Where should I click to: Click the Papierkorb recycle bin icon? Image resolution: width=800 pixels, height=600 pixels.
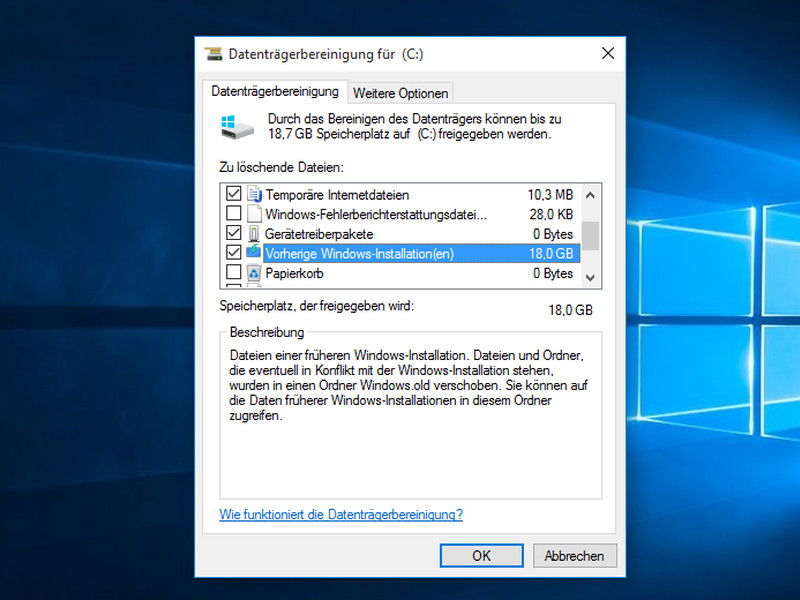[254, 273]
